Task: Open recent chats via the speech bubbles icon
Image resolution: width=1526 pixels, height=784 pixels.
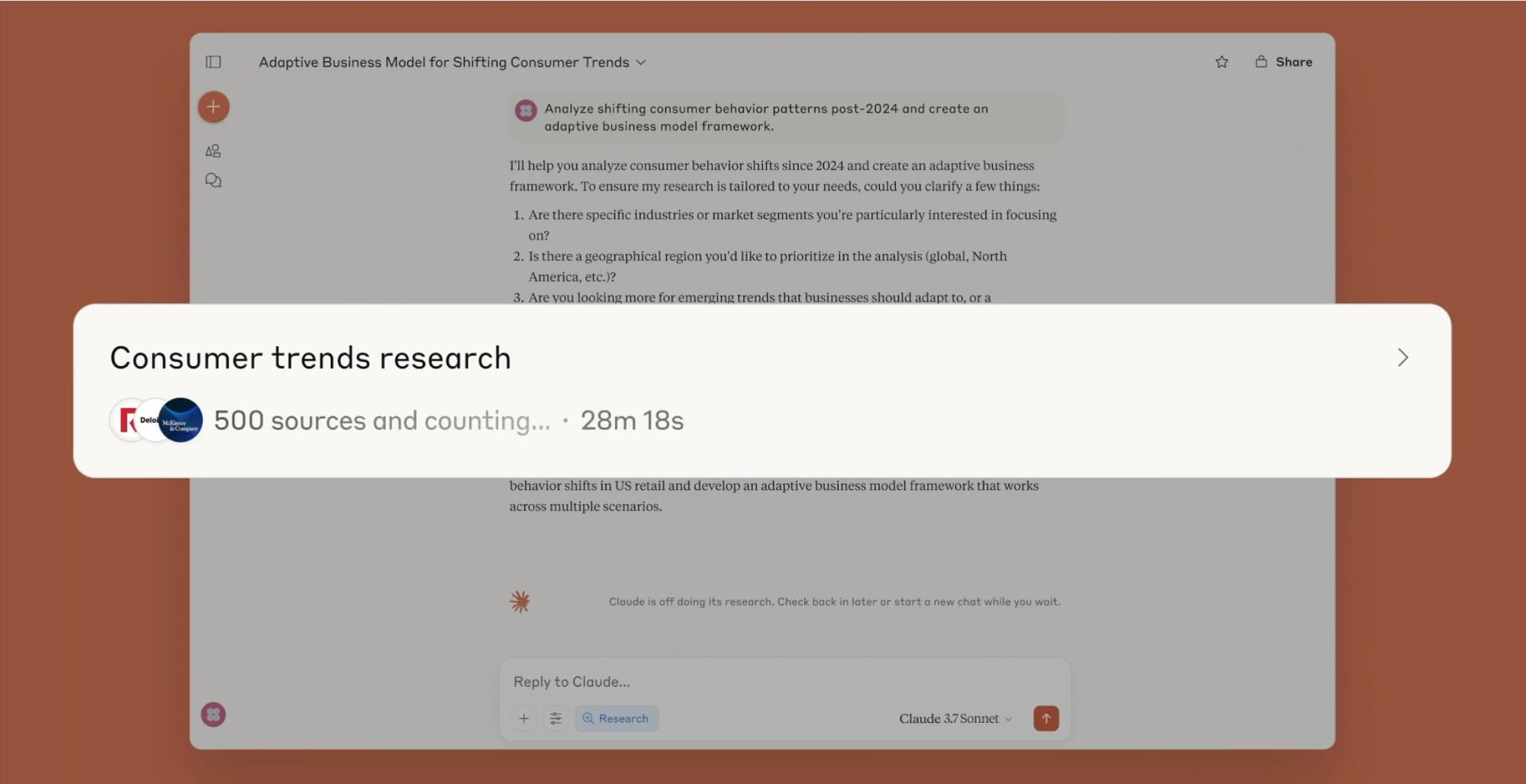Action: click(x=213, y=180)
